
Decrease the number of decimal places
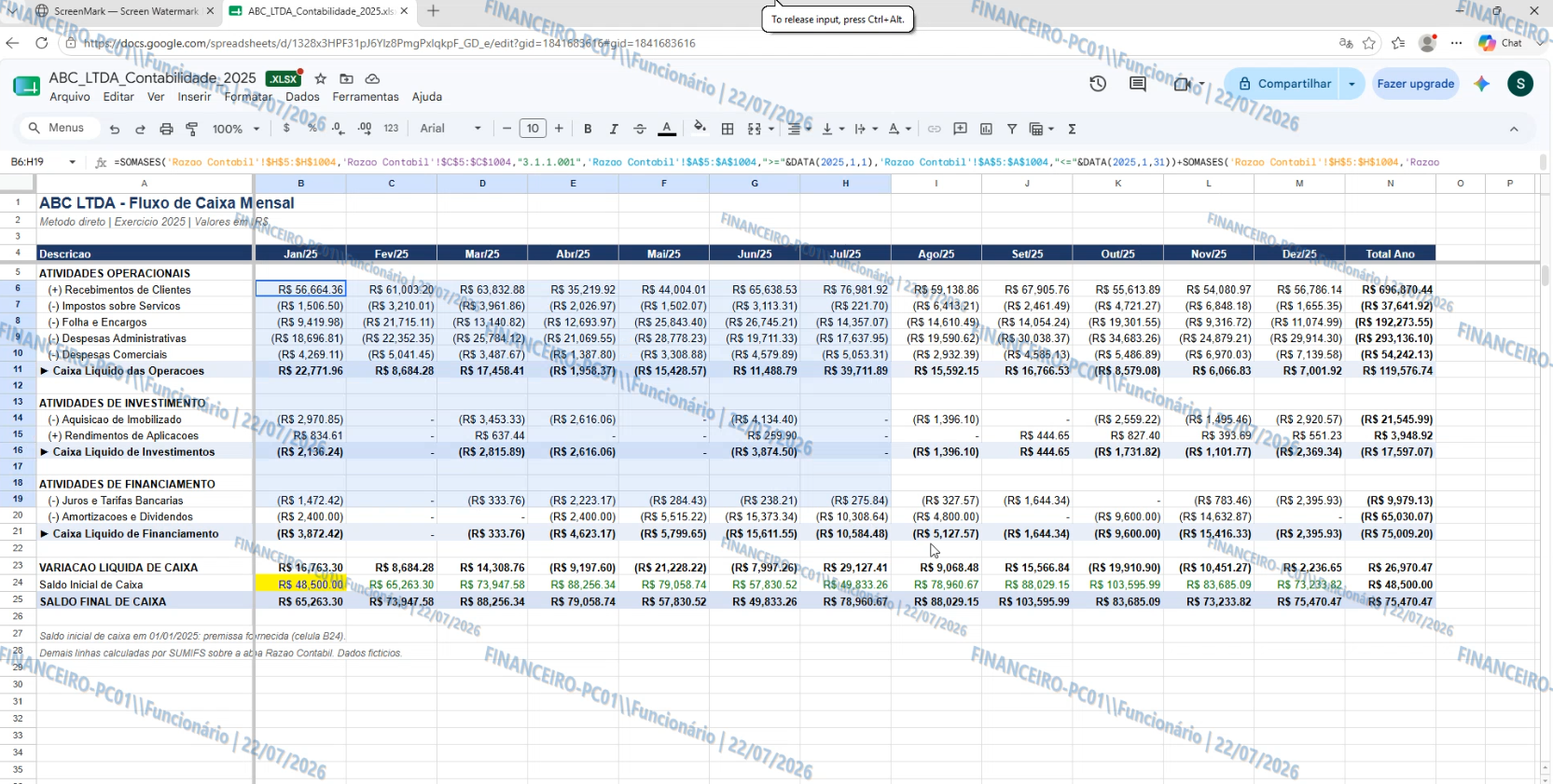click(x=338, y=129)
